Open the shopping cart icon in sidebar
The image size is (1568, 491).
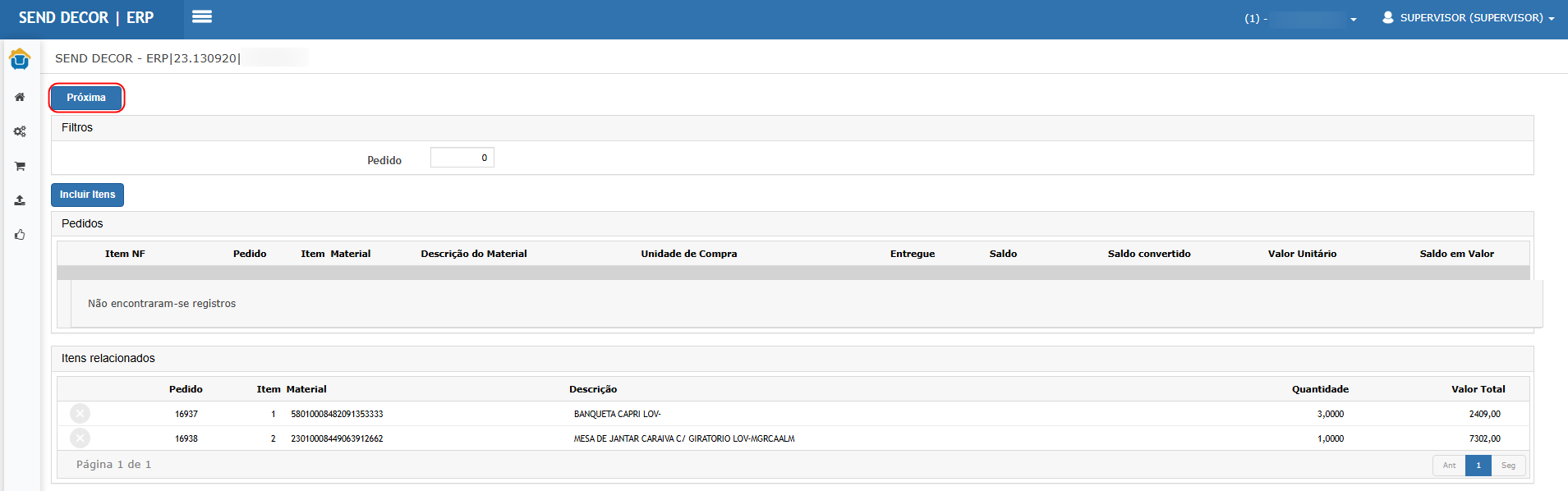pos(20,166)
